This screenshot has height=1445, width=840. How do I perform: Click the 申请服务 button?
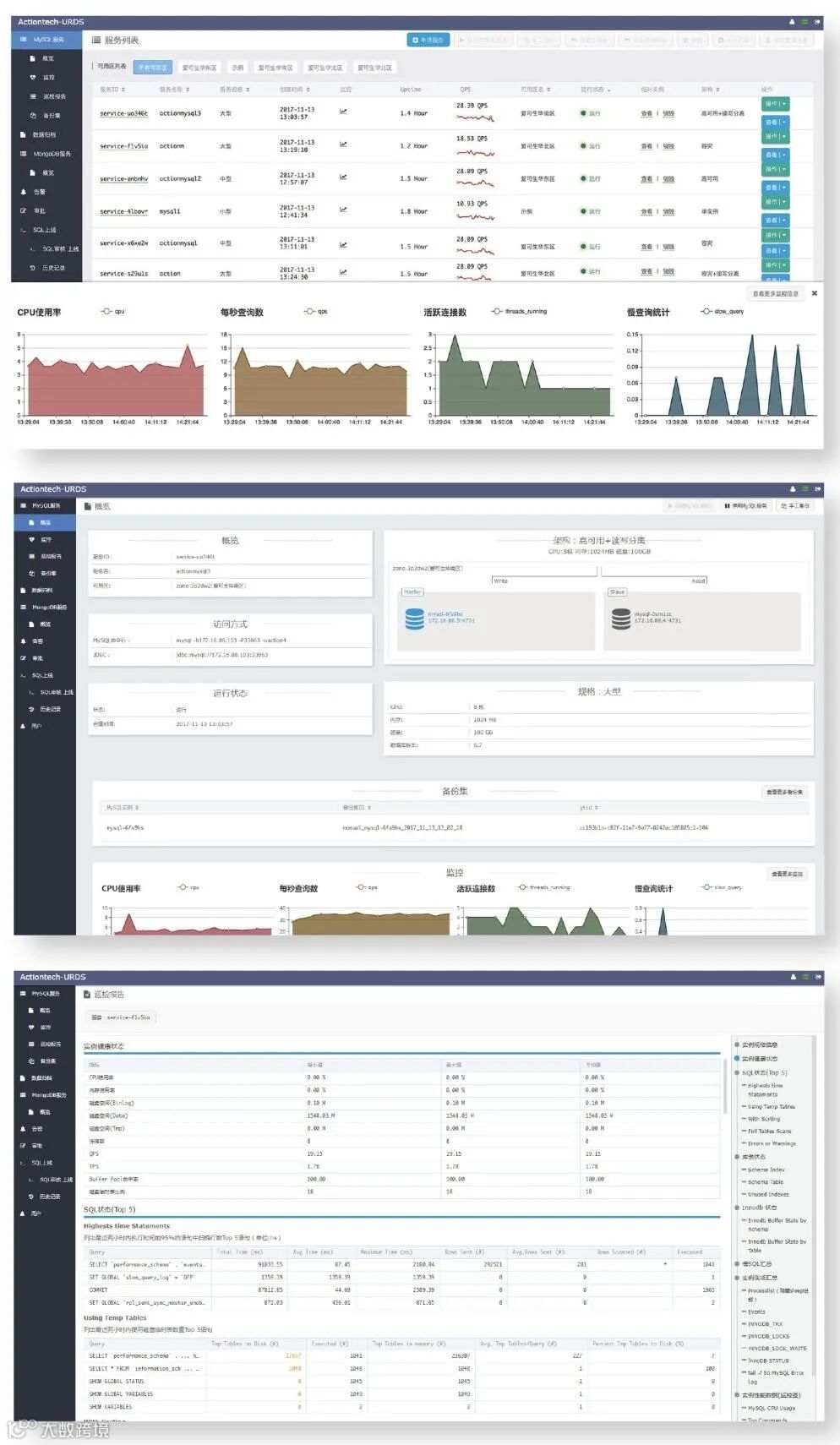point(428,40)
